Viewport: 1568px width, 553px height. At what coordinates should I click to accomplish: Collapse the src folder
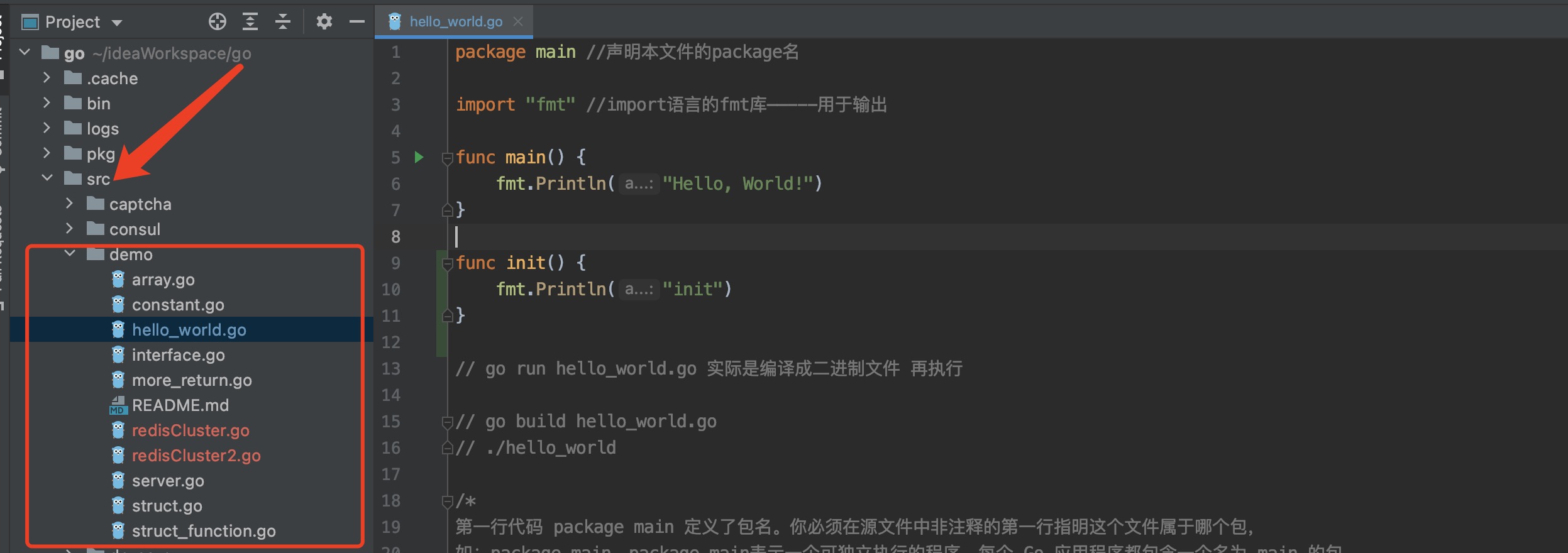coord(47,178)
